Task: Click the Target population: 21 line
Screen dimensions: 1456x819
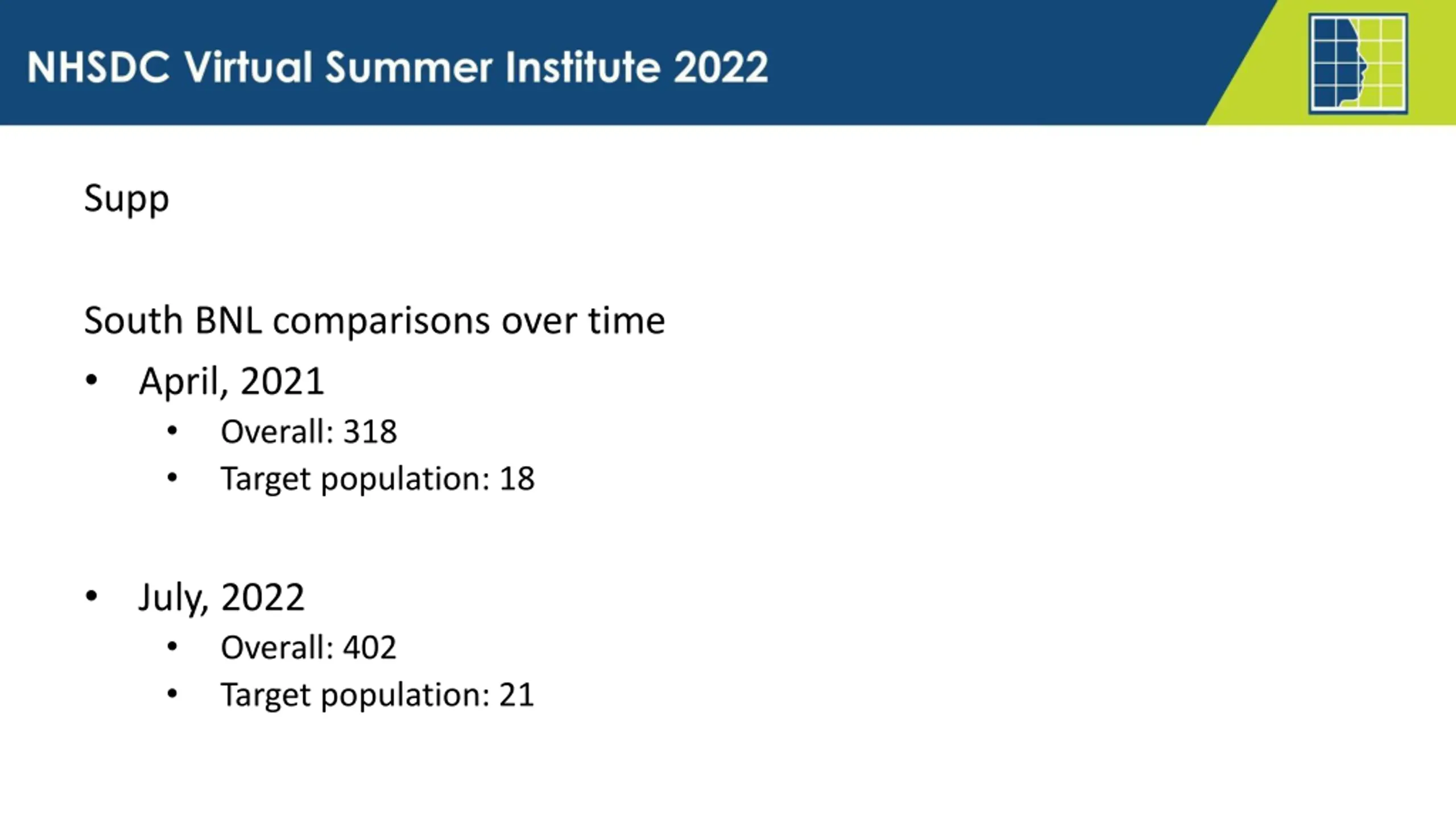Action: click(x=378, y=695)
